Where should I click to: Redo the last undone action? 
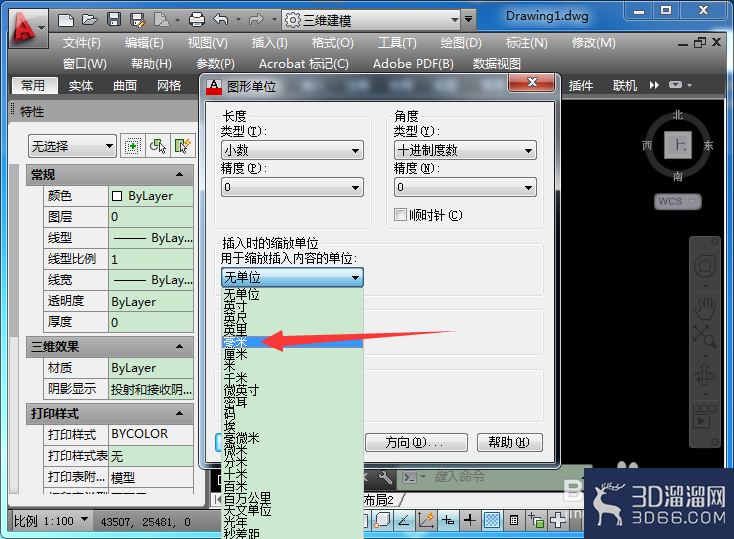pos(256,20)
